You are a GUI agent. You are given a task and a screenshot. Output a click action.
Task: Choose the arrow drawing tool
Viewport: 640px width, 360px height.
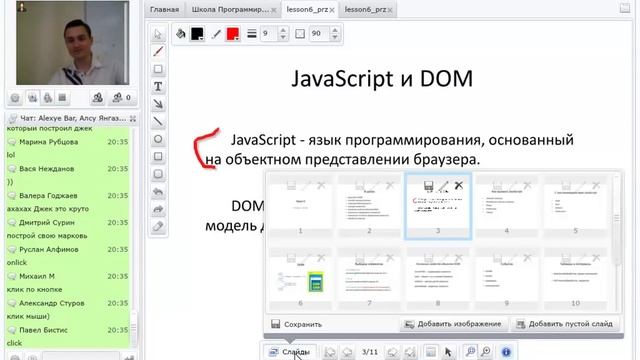[x=158, y=104]
